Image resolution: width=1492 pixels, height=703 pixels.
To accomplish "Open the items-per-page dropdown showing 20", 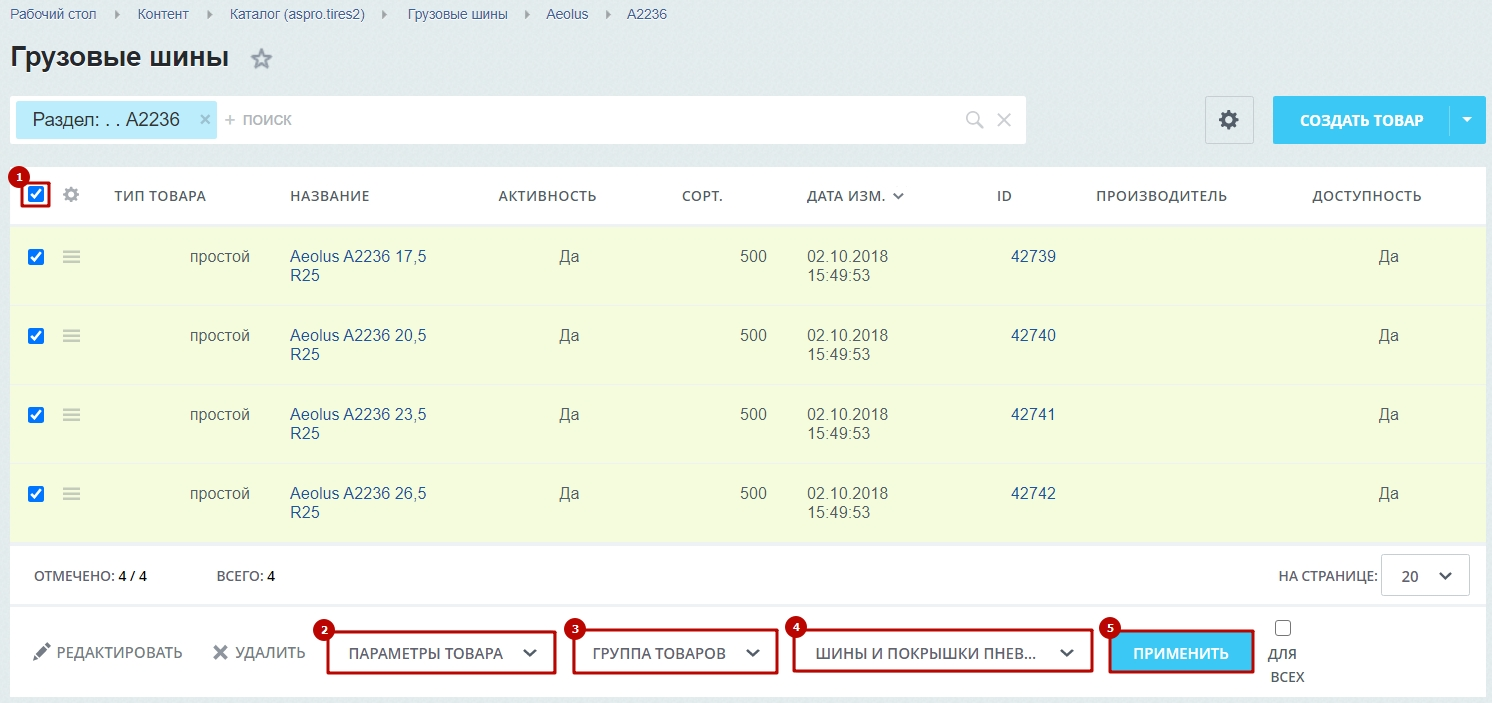I will (1425, 576).
